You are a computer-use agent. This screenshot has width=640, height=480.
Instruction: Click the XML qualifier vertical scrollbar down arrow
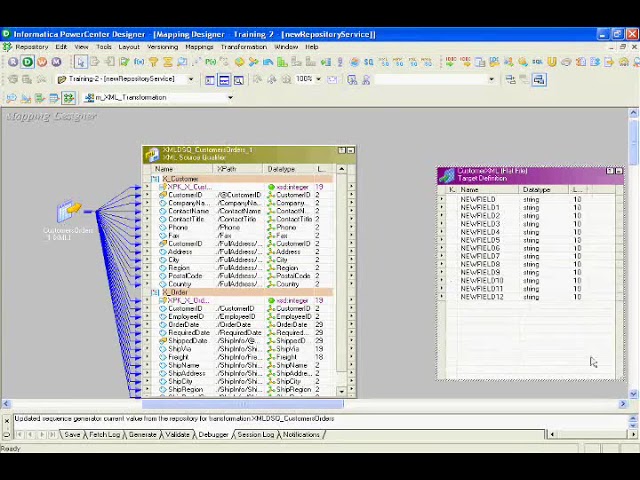[342, 391]
